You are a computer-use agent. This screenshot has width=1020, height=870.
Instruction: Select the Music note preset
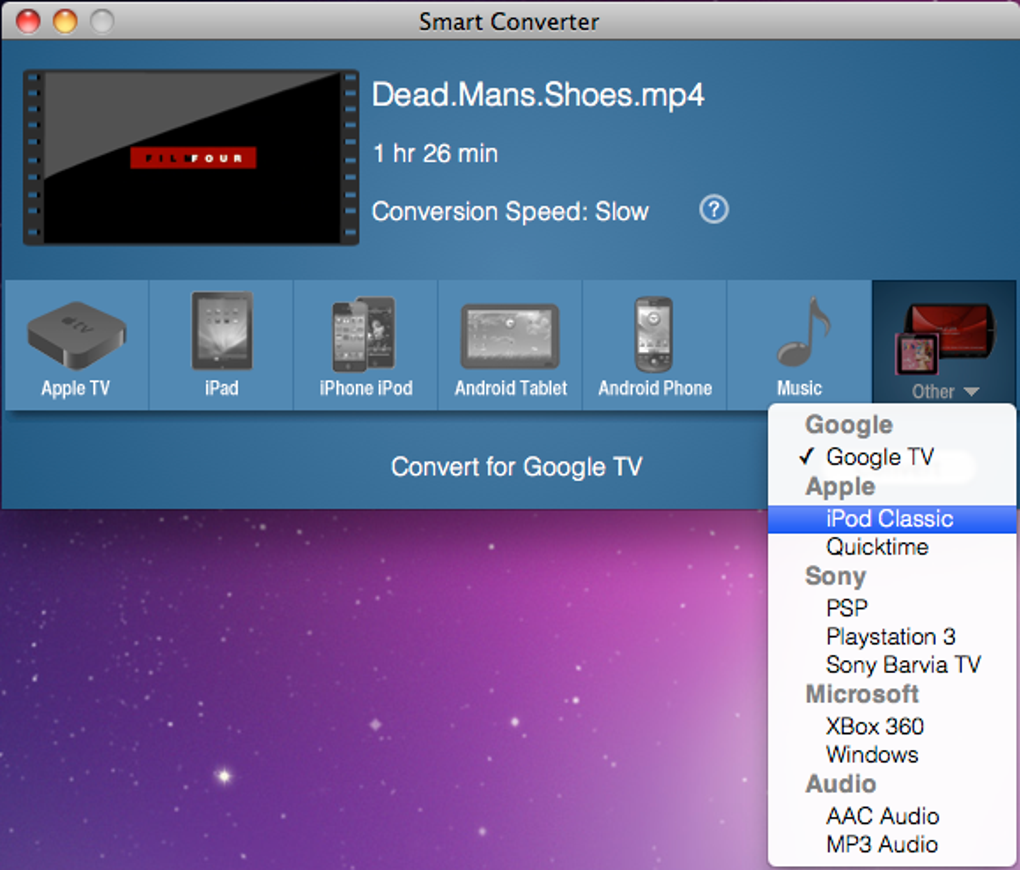tap(799, 346)
